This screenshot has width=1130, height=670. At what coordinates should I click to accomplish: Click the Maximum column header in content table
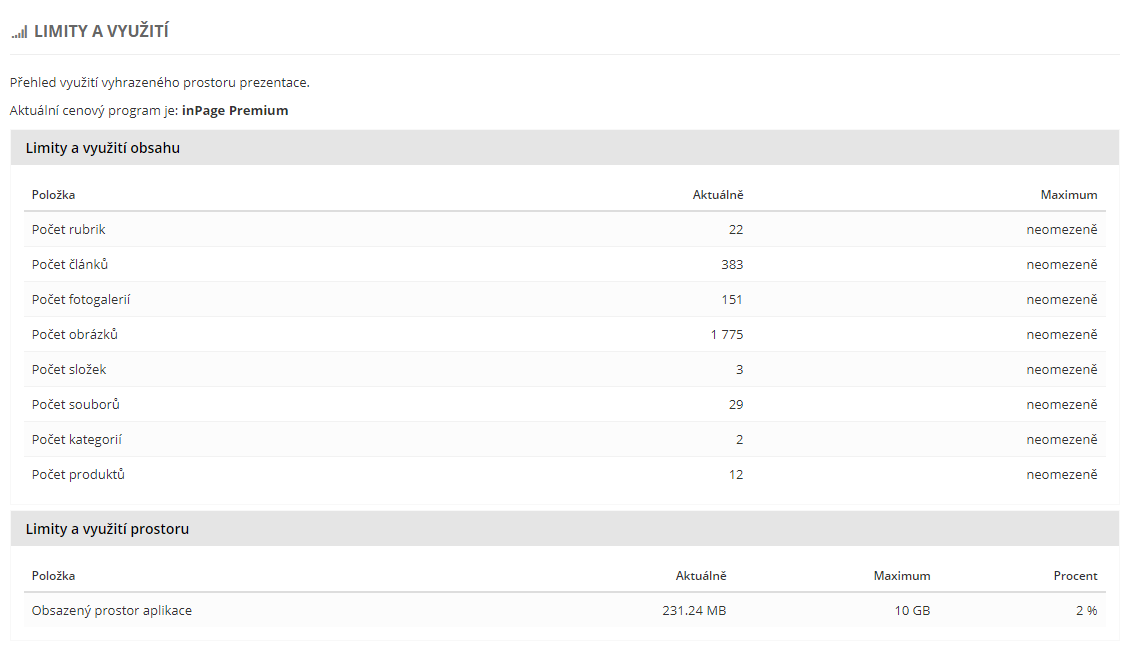pyautogui.click(x=1068, y=195)
